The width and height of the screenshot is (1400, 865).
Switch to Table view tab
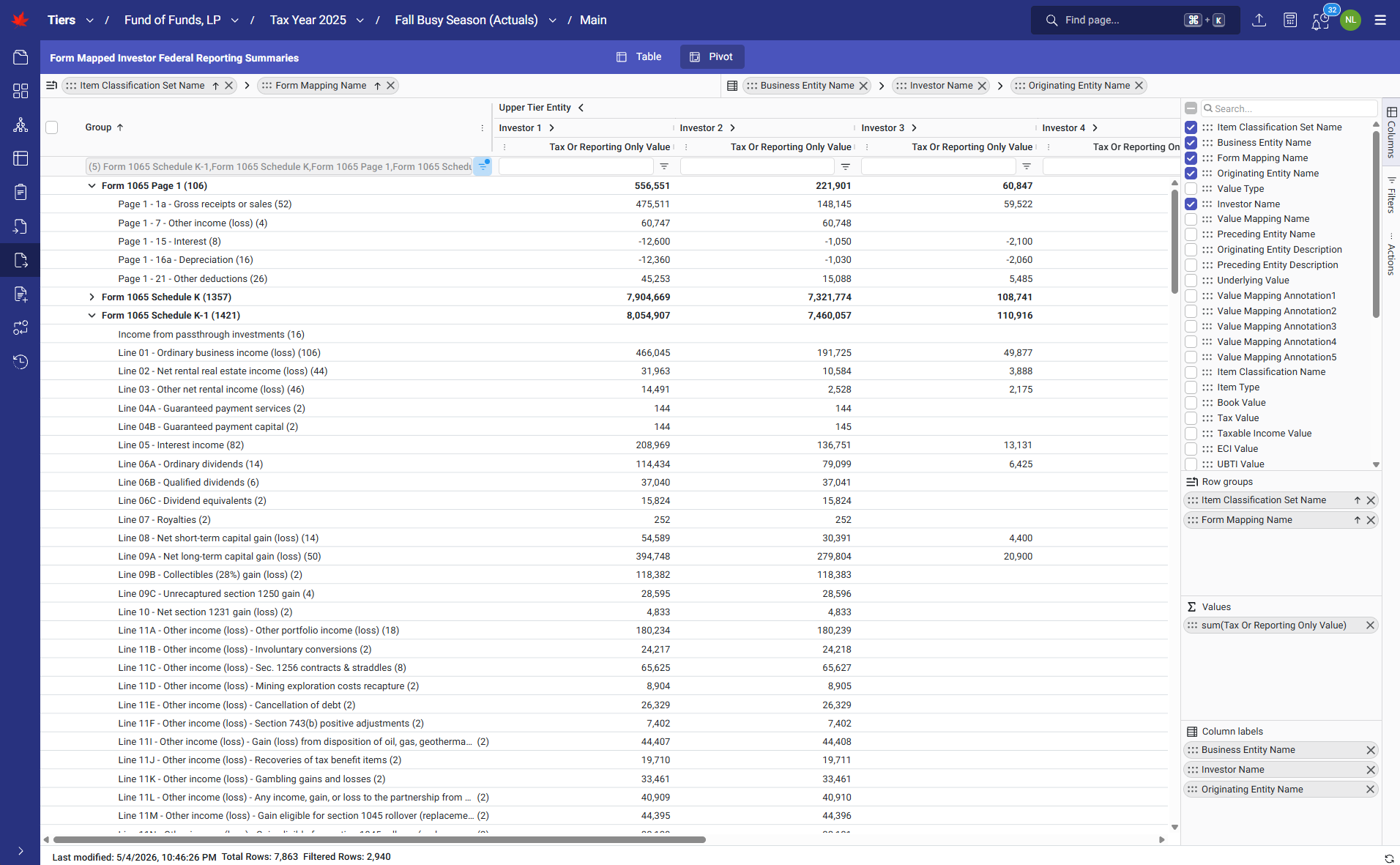pyautogui.click(x=639, y=56)
